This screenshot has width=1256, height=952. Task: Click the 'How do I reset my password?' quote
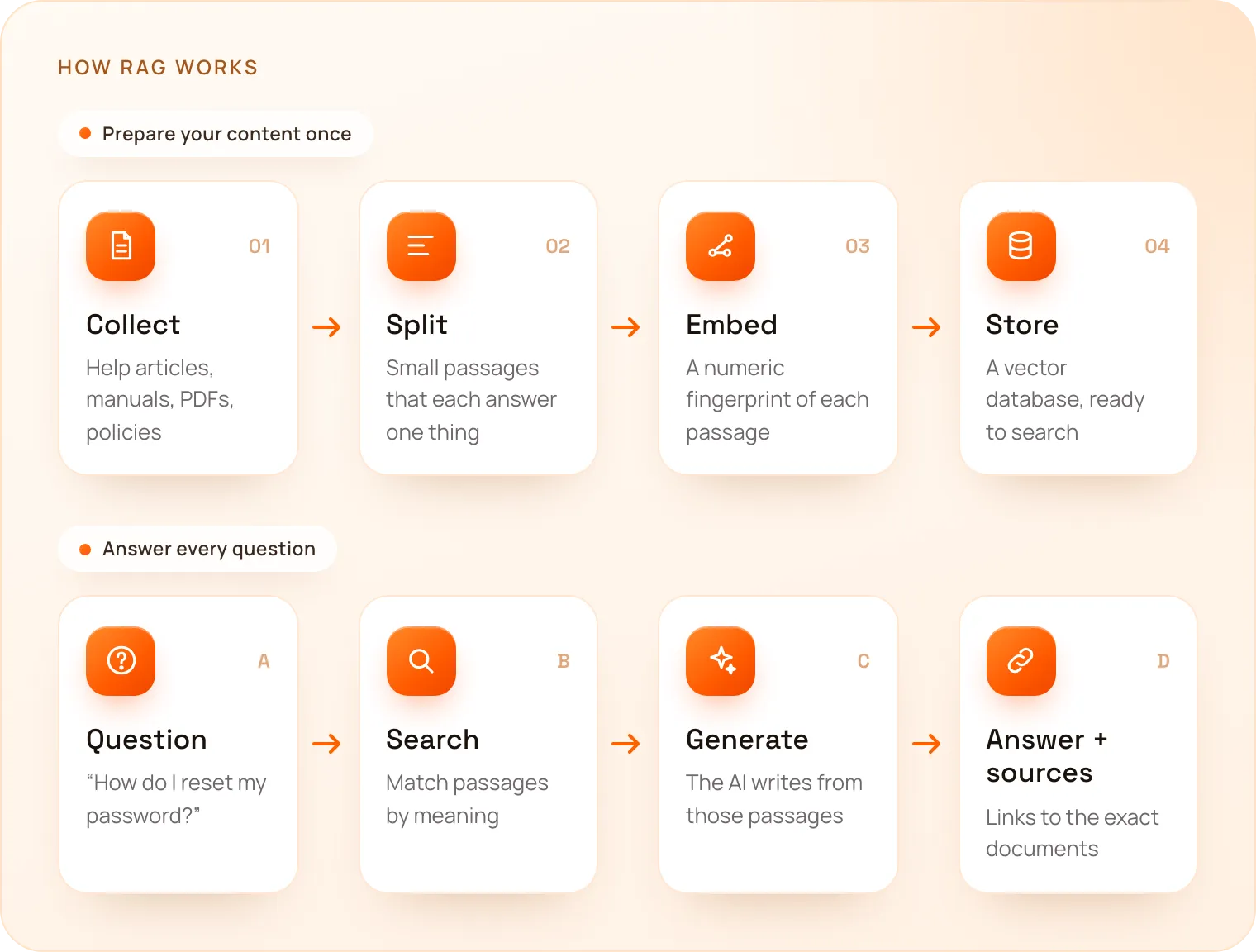coord(176,799)
